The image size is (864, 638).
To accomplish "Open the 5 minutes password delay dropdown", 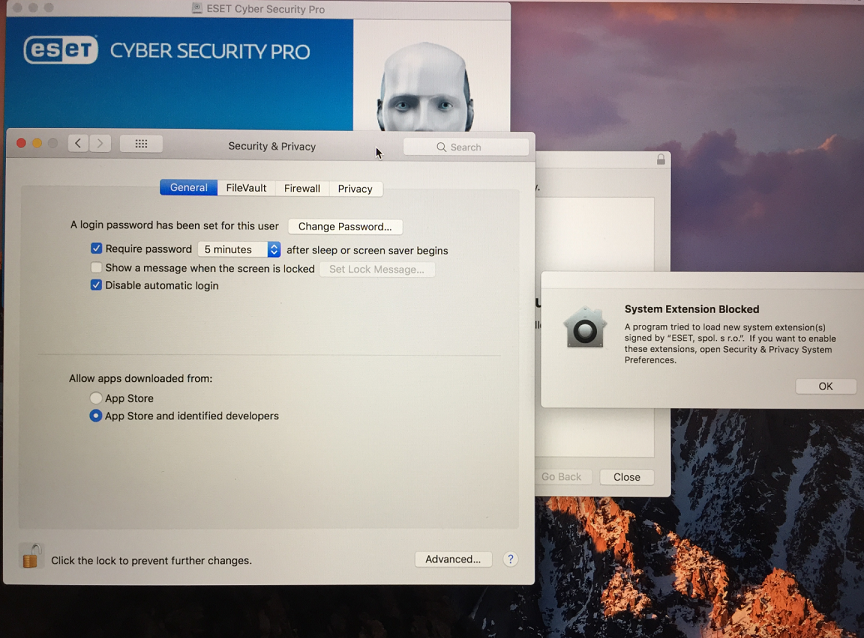I will tap(239, 250).
